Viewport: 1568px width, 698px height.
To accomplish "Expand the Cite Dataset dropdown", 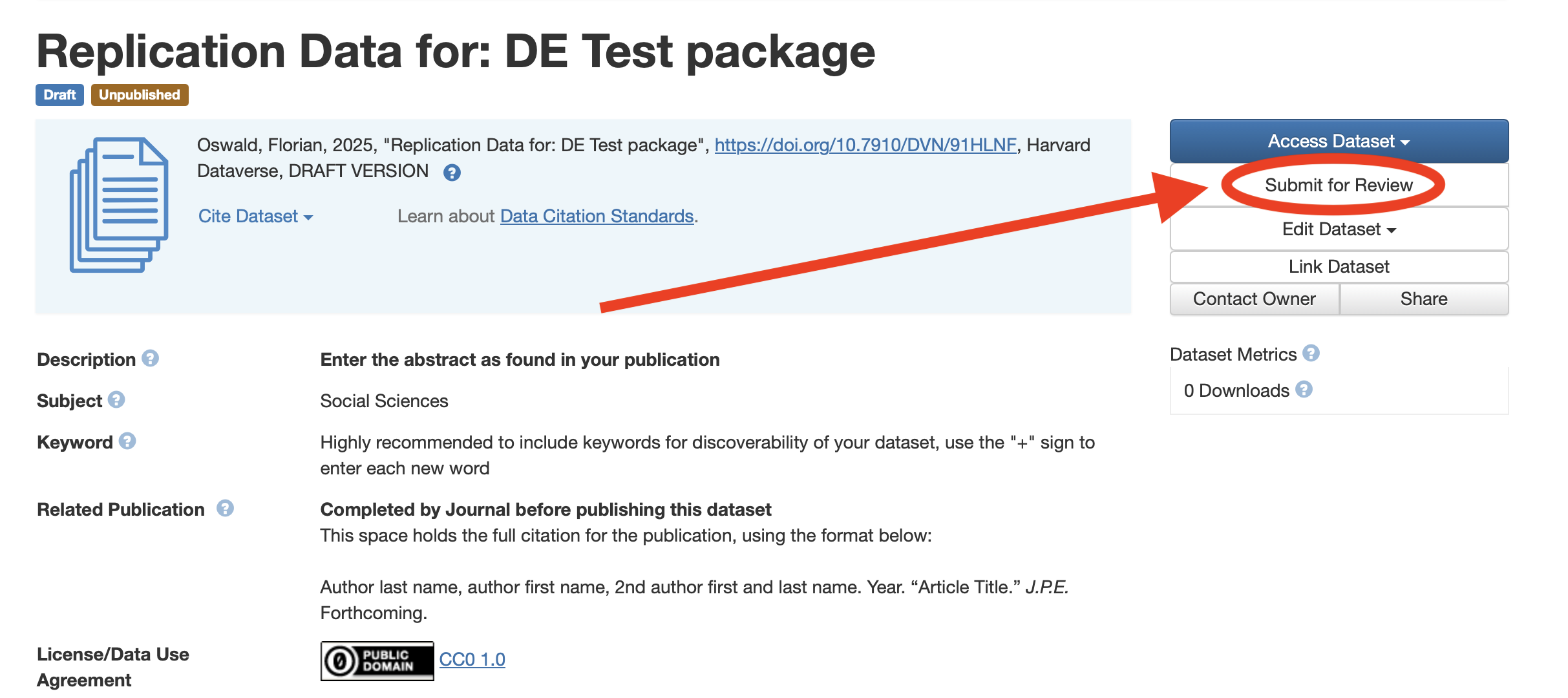I will 255,217.
